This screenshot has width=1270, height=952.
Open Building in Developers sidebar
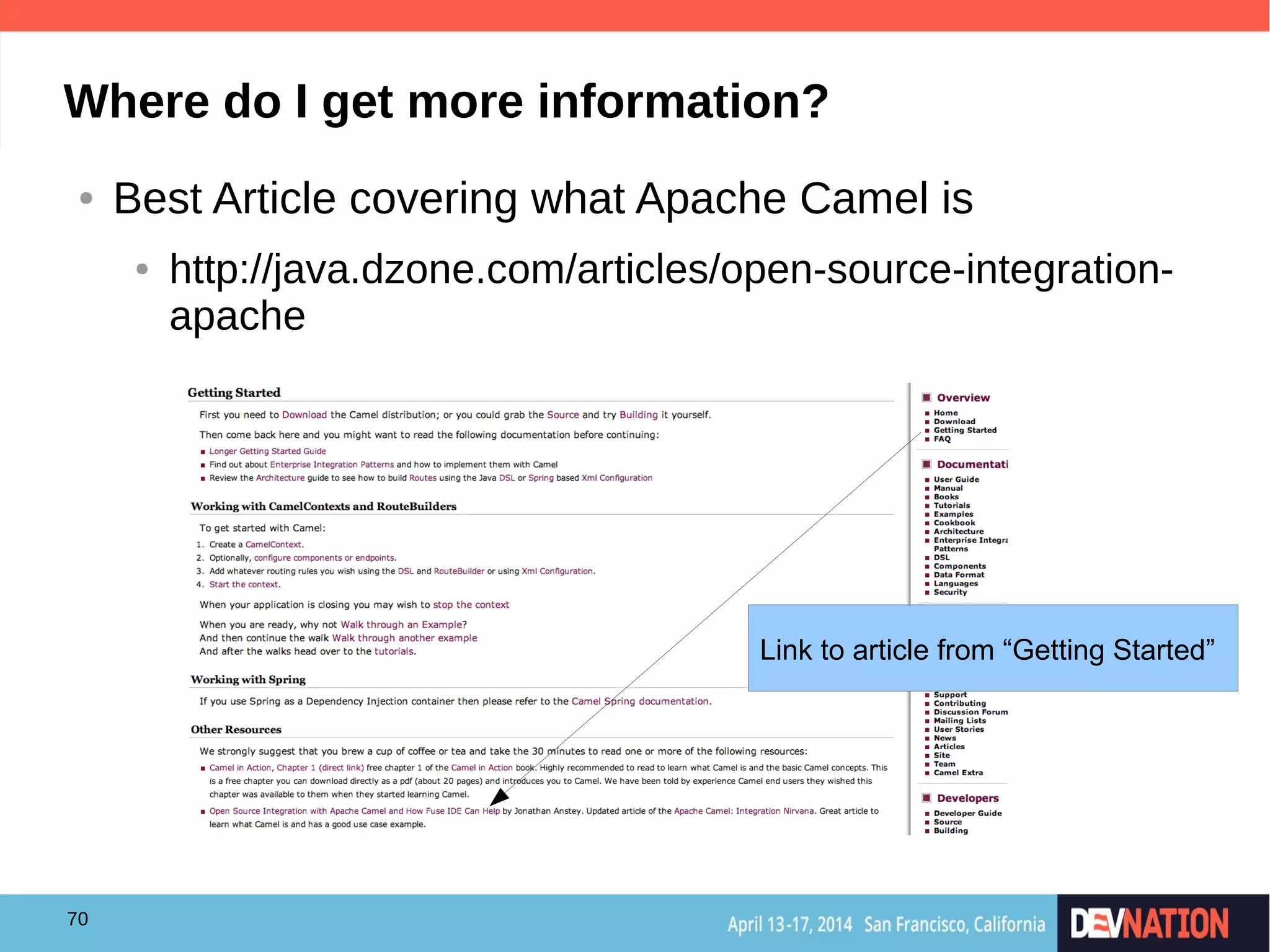click(x=951, y=830)
